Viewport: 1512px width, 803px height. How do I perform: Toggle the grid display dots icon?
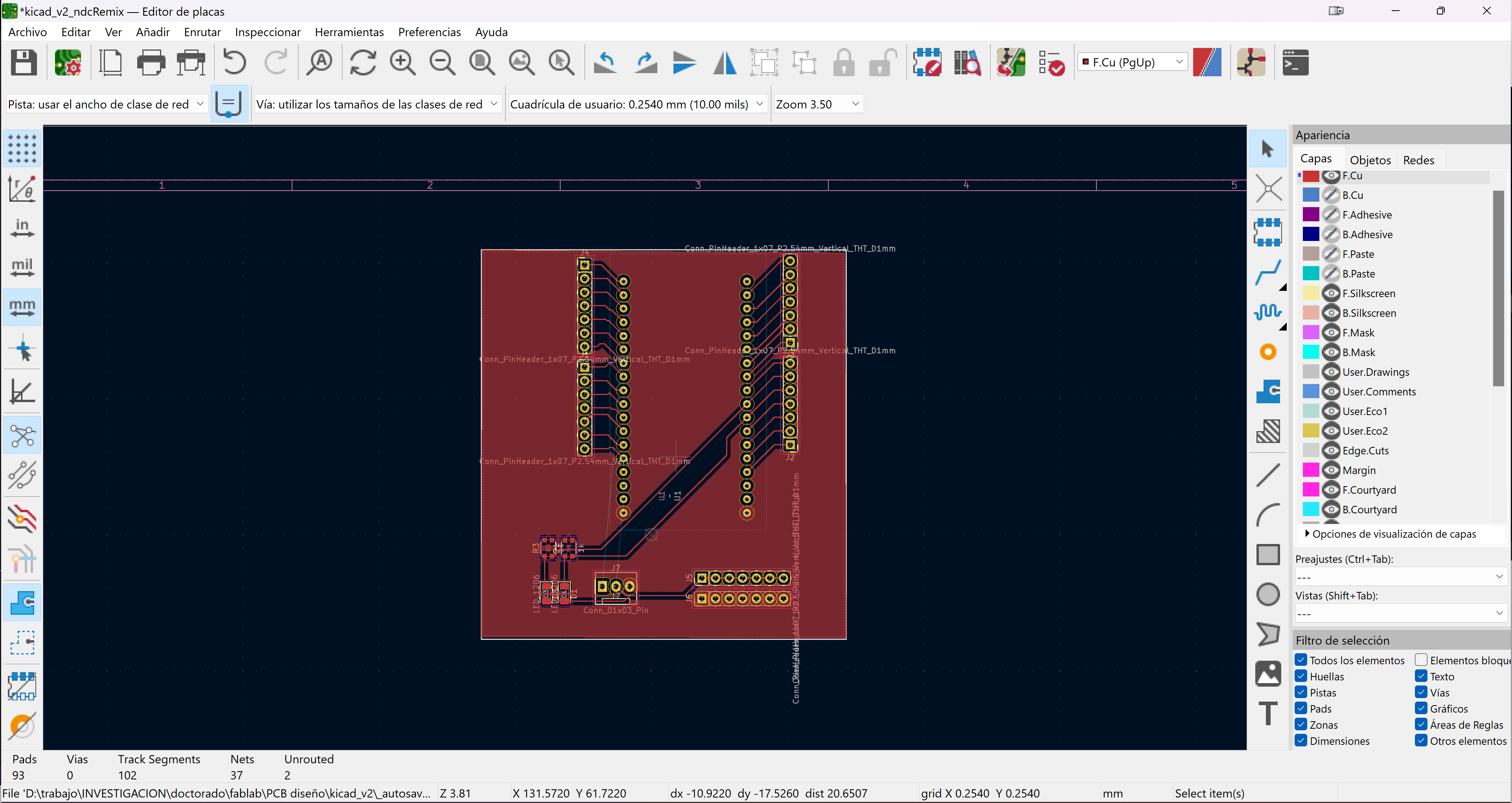[x=22, y=148]
